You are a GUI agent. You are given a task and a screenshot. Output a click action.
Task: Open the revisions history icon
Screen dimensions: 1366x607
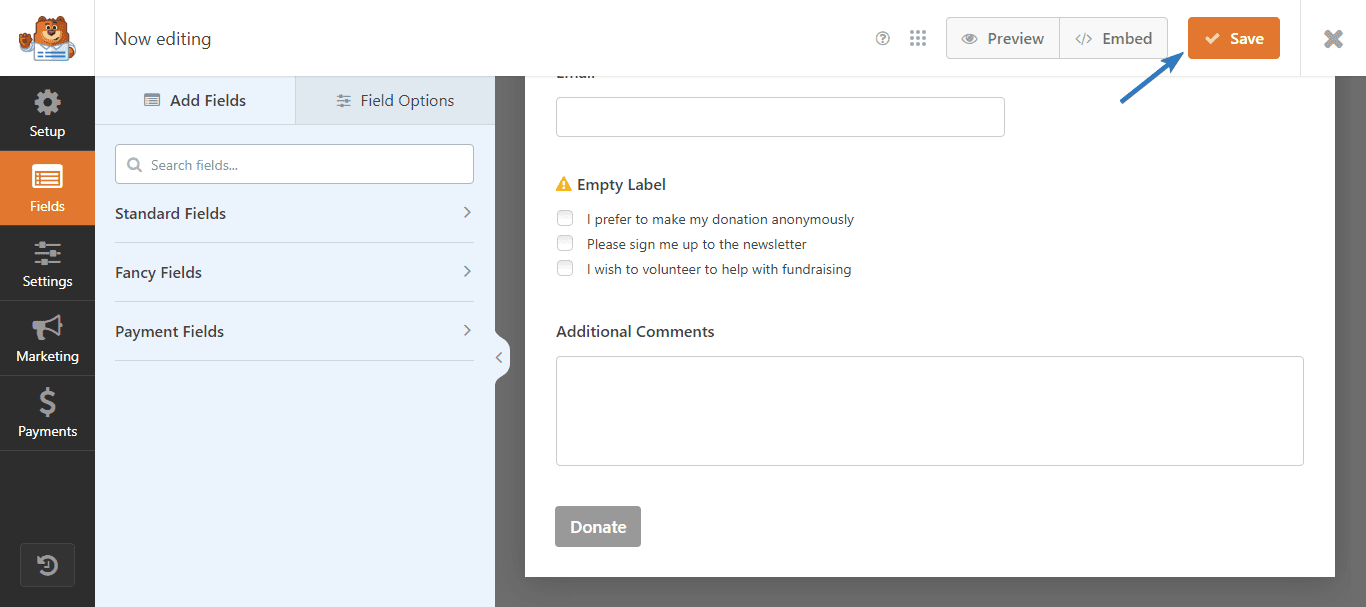click(47, 566)
